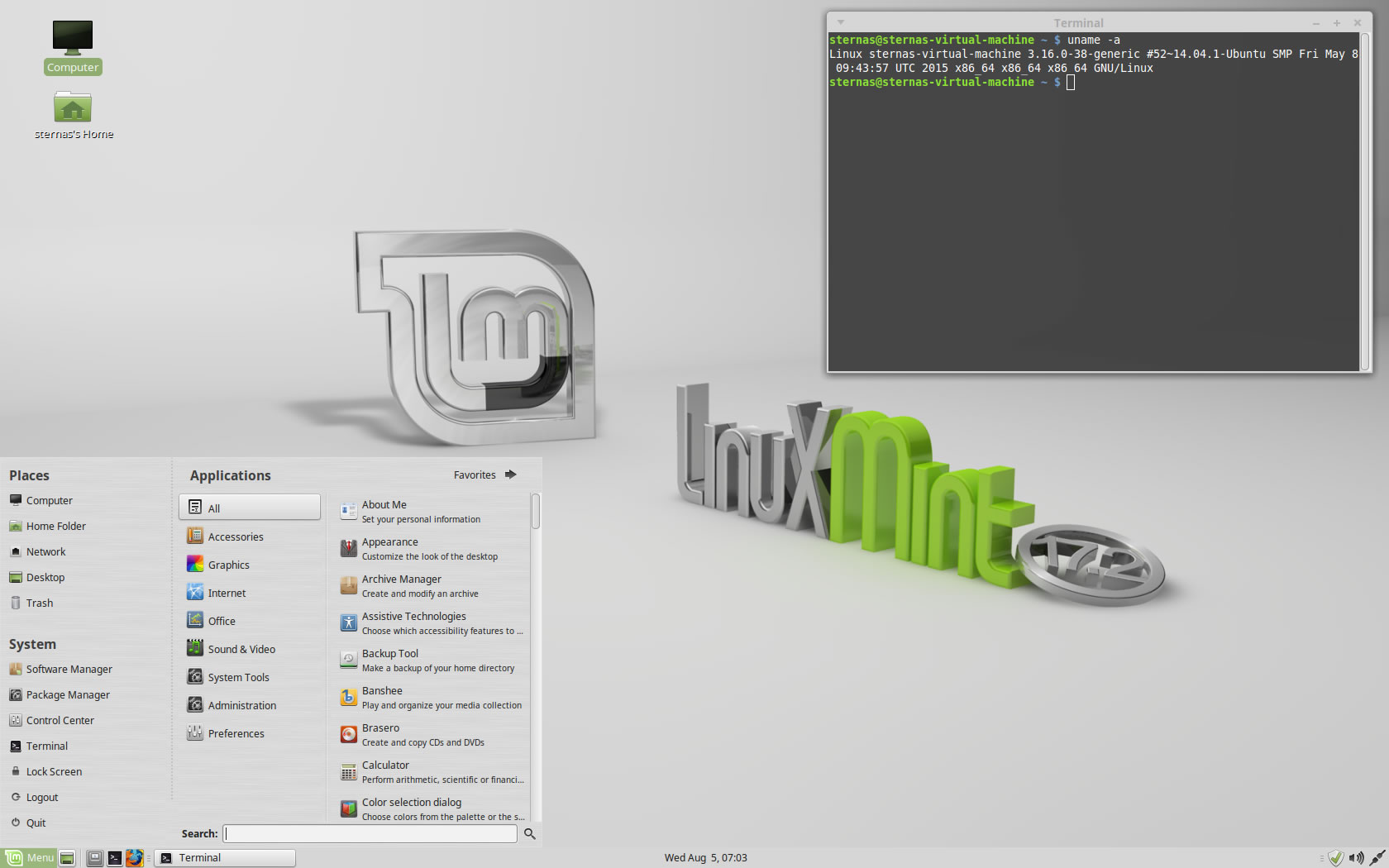Image resolution: width=1389 pixels, height=868 pixels.
Task: Launch Package Manager from System list
Action: (59, 694)
